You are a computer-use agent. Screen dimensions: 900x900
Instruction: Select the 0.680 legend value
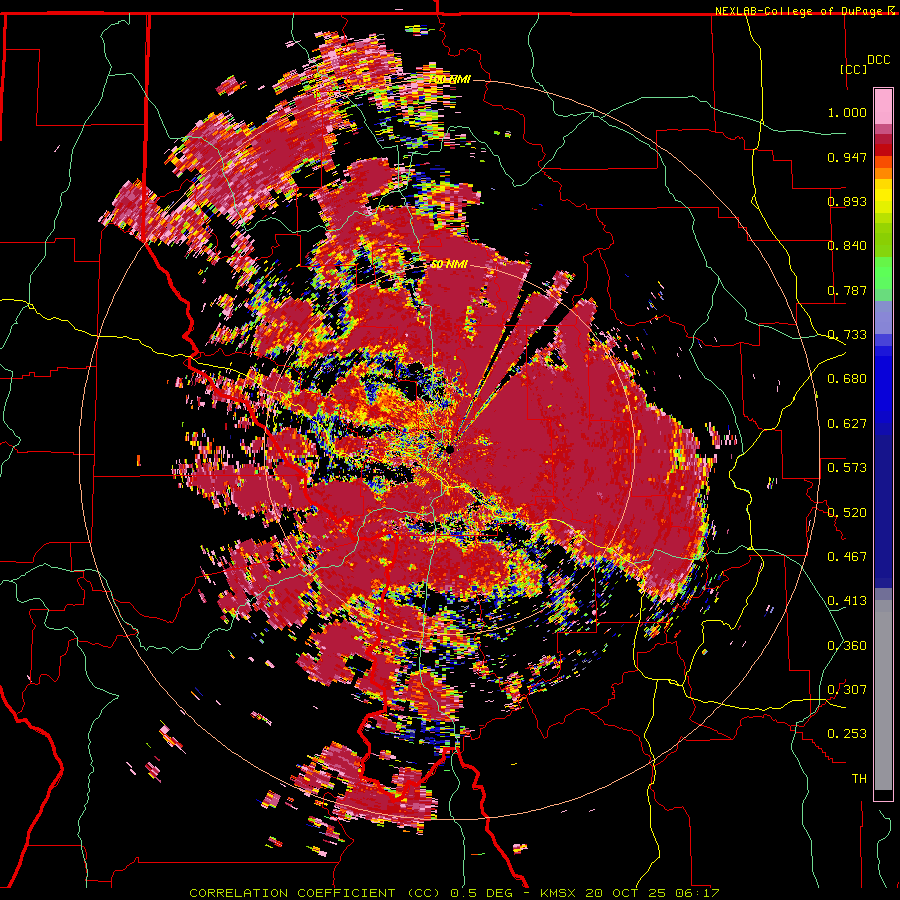click(x=847, y=379)
